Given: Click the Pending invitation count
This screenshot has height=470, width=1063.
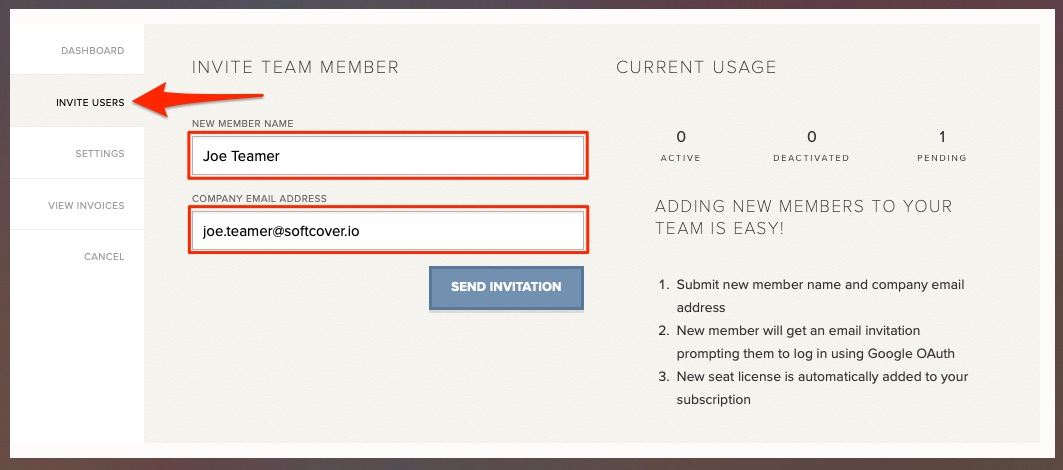Looking at the screenshot, I should [x=942, y=137].
